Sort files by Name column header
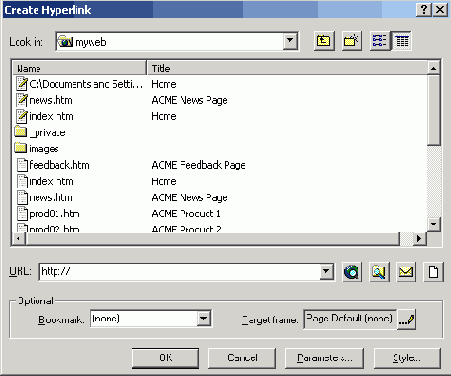Viewport: 451px width, 376px height. [x=80, y=68]
